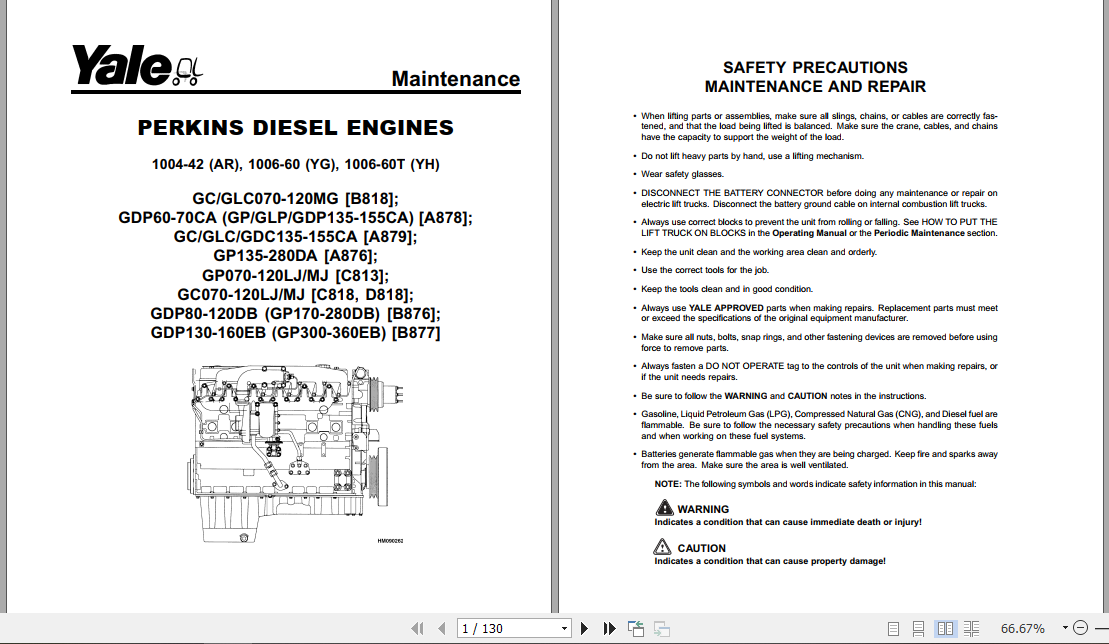
Task: Click the 1004-42 (AR) engine models line
Action: [296, 164]
